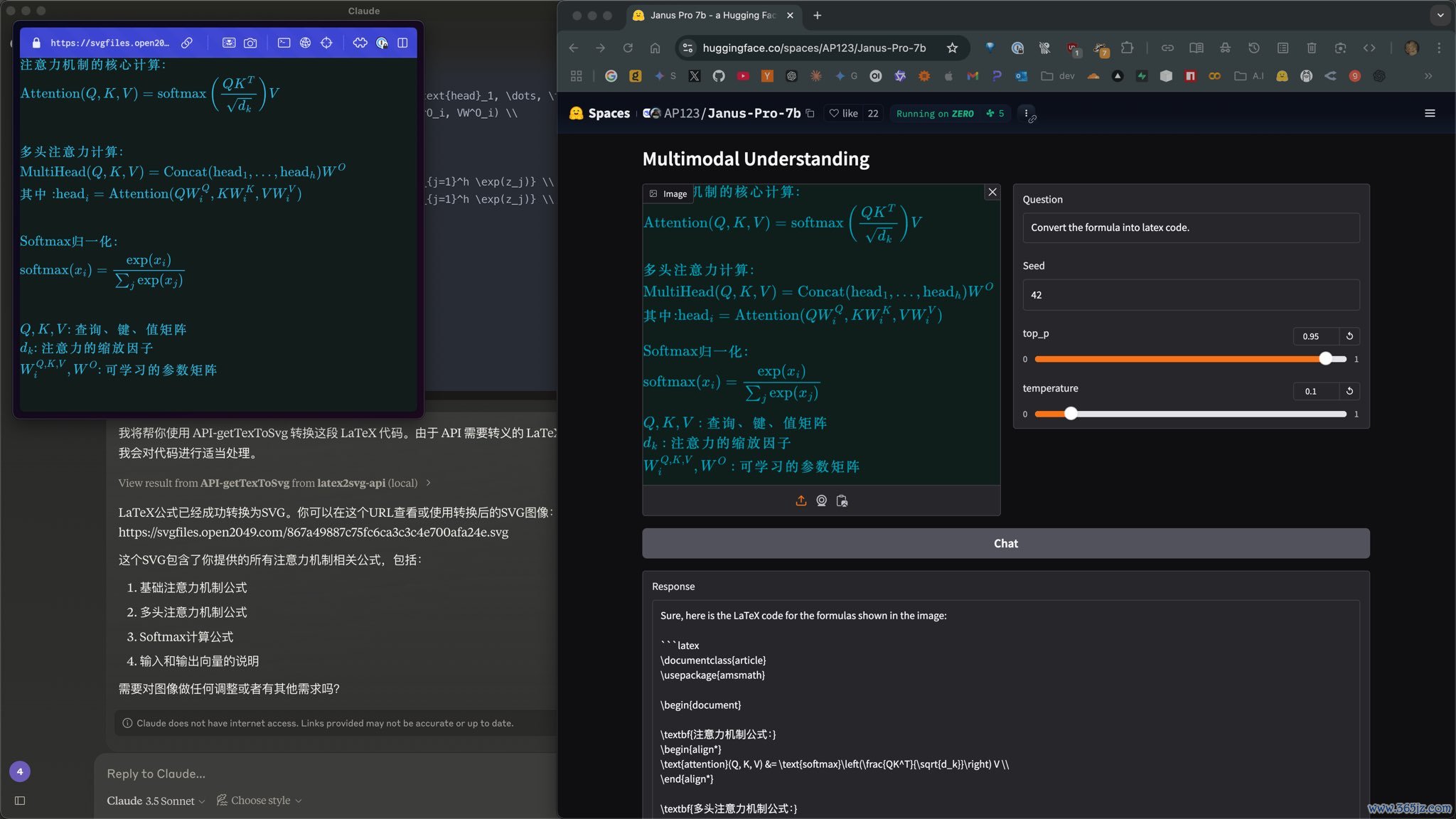Toggle the split-view icon in the SVG preview toolbar

tap(402, 43)
